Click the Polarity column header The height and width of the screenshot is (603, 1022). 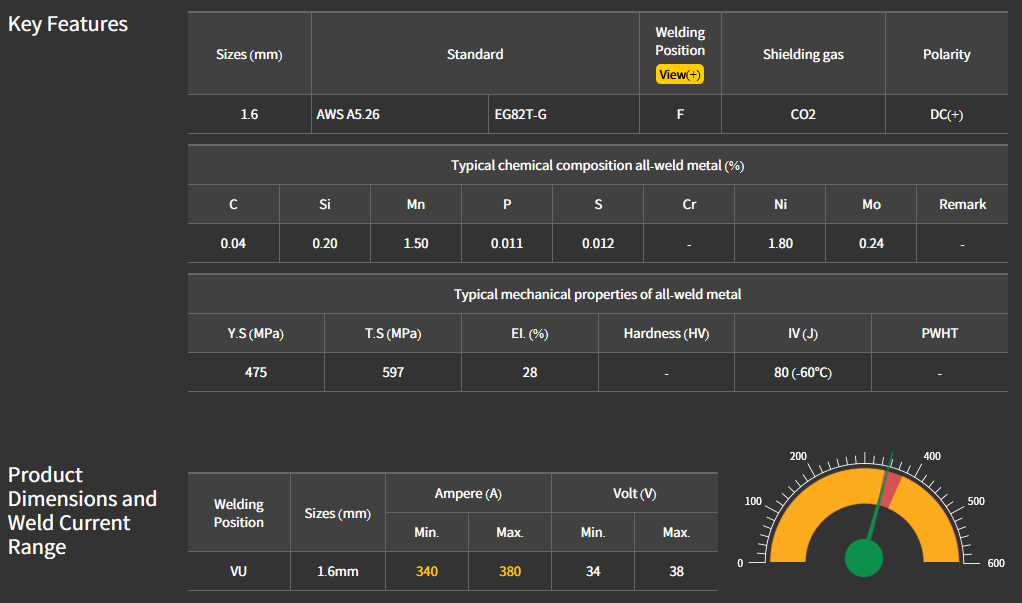[946, 55]
